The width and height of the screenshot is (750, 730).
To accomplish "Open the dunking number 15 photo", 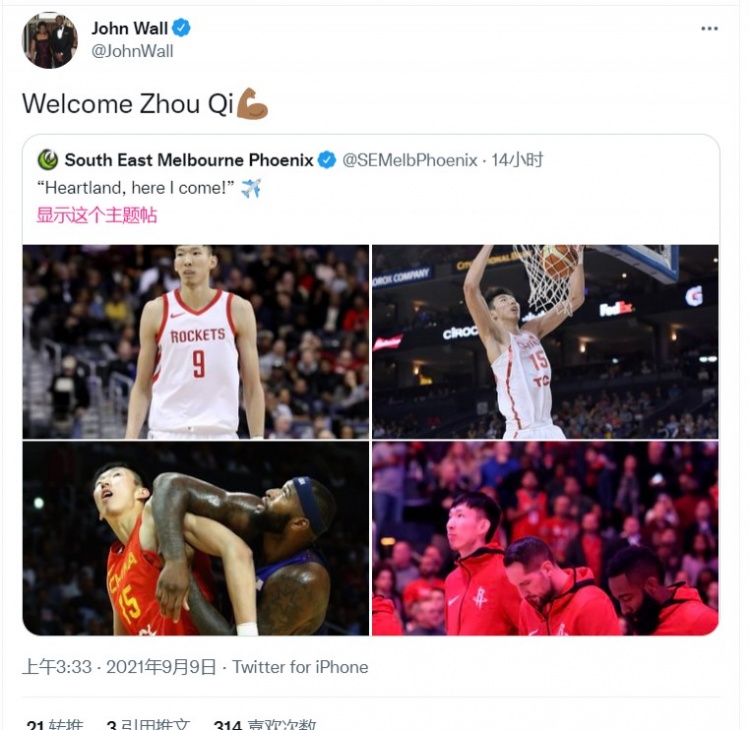I will [x=545, y=342].
